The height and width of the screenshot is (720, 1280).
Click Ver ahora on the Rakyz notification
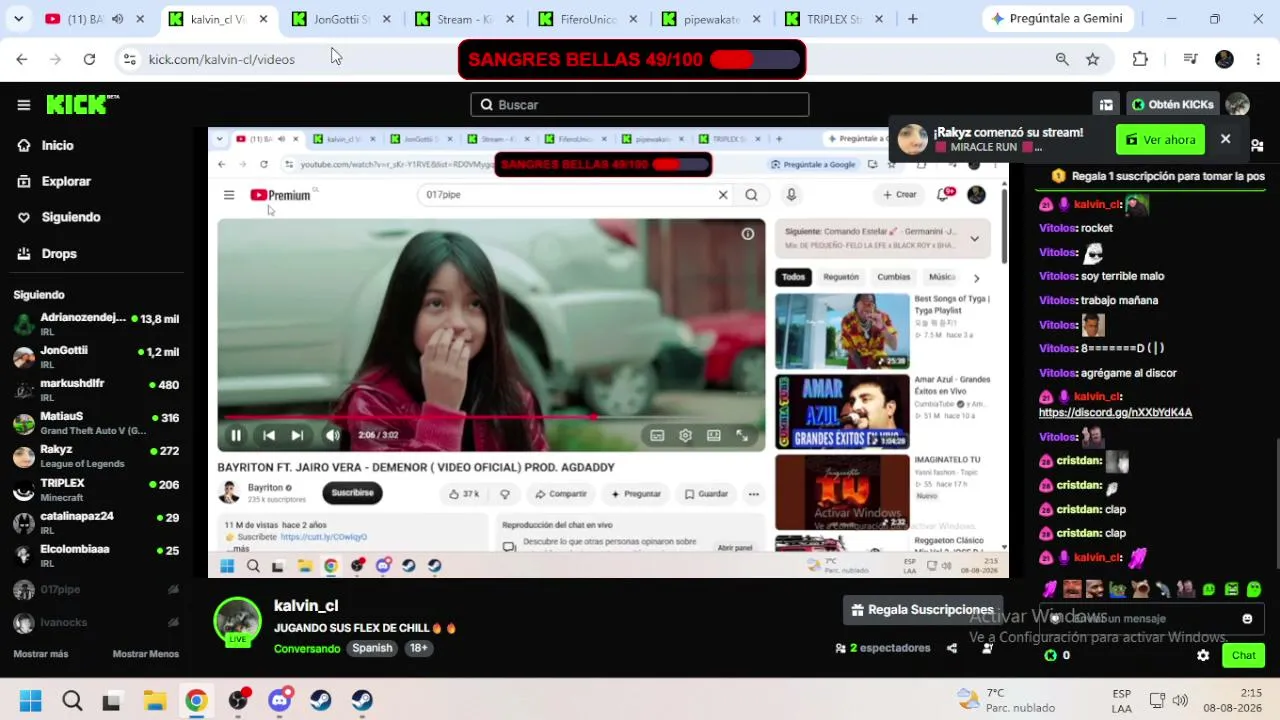click(1160, 139)
